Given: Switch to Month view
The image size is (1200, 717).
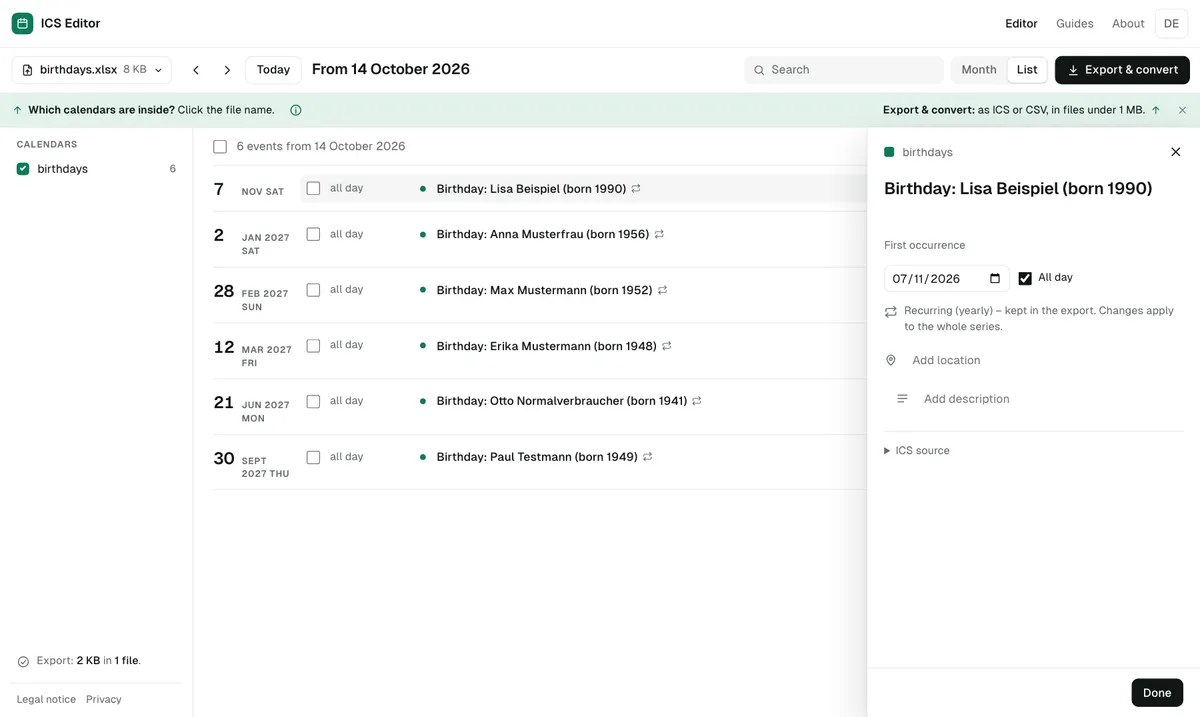Looking at the screenshot, I should (979, 70).
